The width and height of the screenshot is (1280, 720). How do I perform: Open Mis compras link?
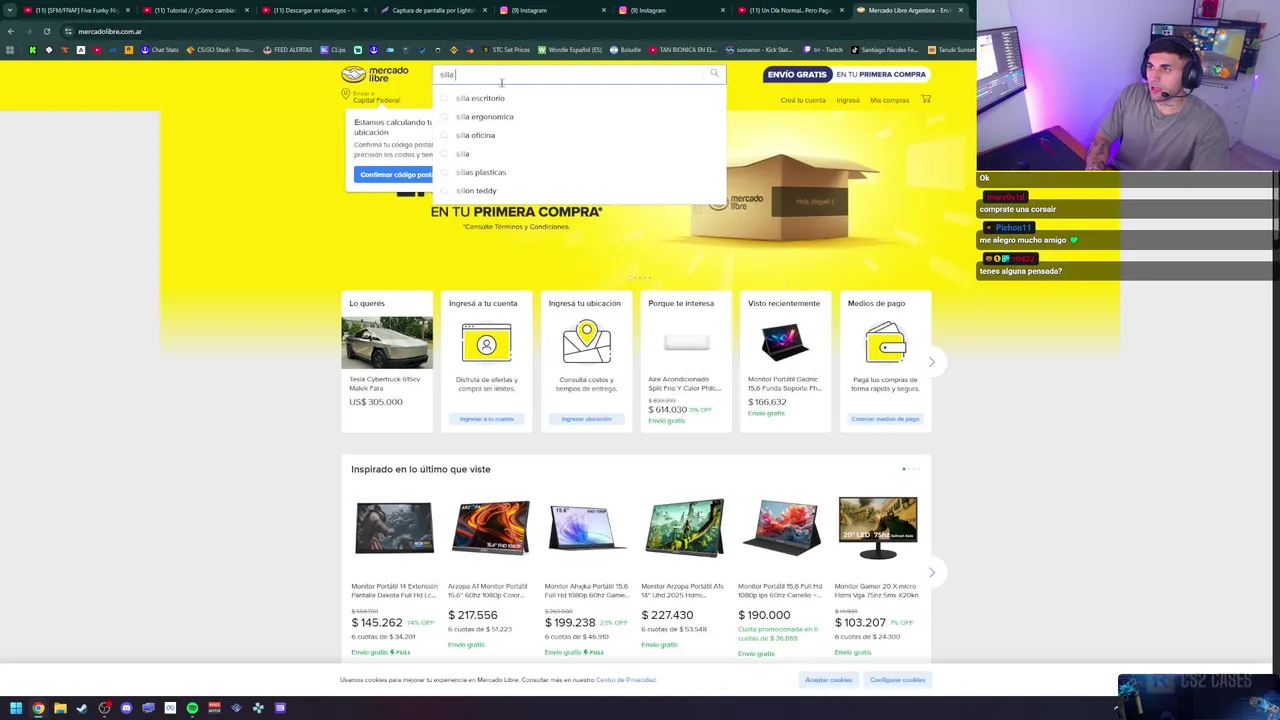(x=889, y=100)
